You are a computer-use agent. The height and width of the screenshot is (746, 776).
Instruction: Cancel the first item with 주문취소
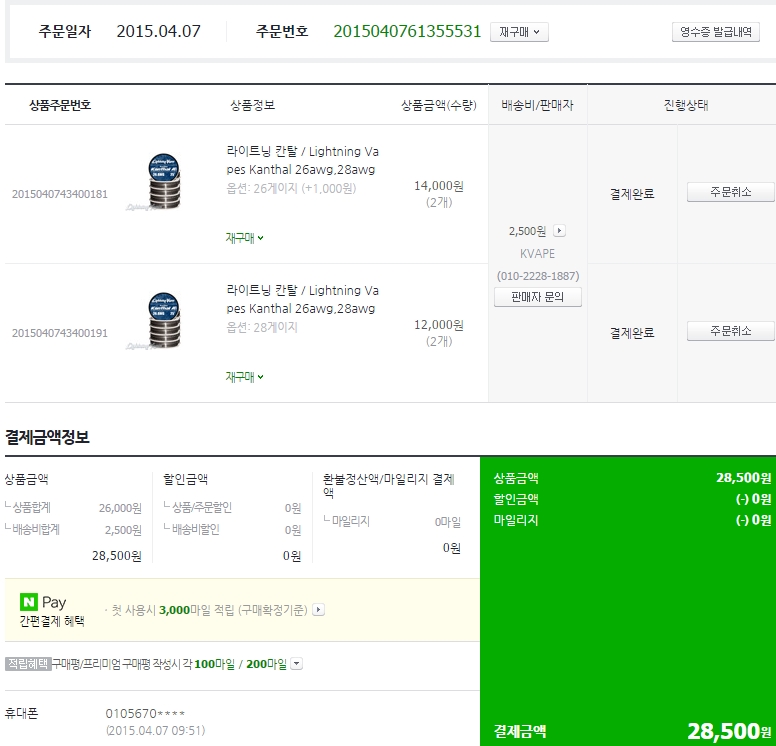click(730, 192)
